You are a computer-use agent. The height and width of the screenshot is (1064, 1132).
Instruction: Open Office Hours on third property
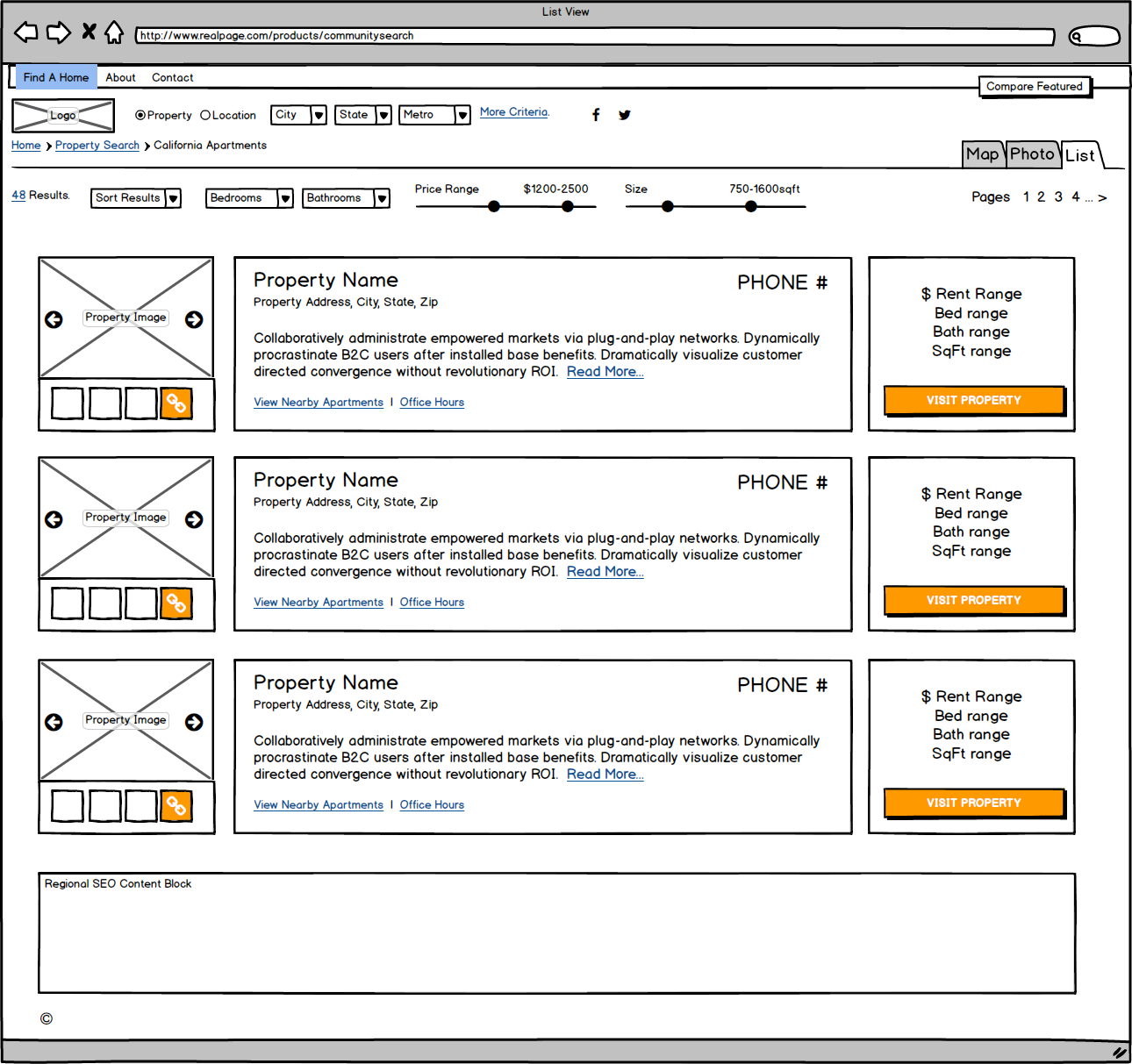[x=432, y=805]
